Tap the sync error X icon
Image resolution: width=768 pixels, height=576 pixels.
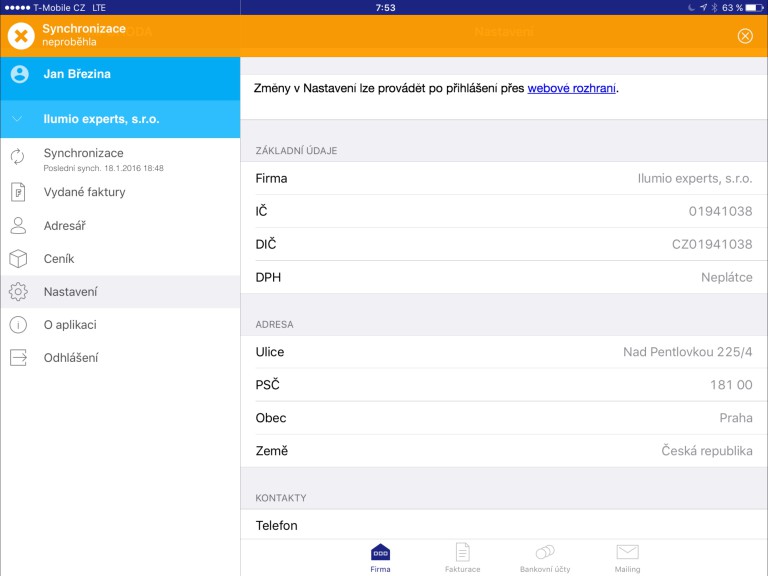[x=21, y=36]
